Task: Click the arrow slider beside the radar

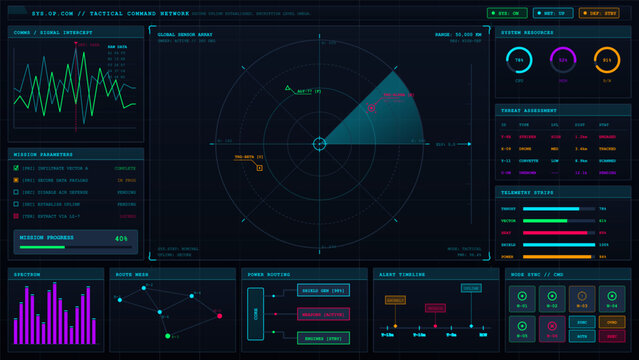Action: [x=469, y=144]
